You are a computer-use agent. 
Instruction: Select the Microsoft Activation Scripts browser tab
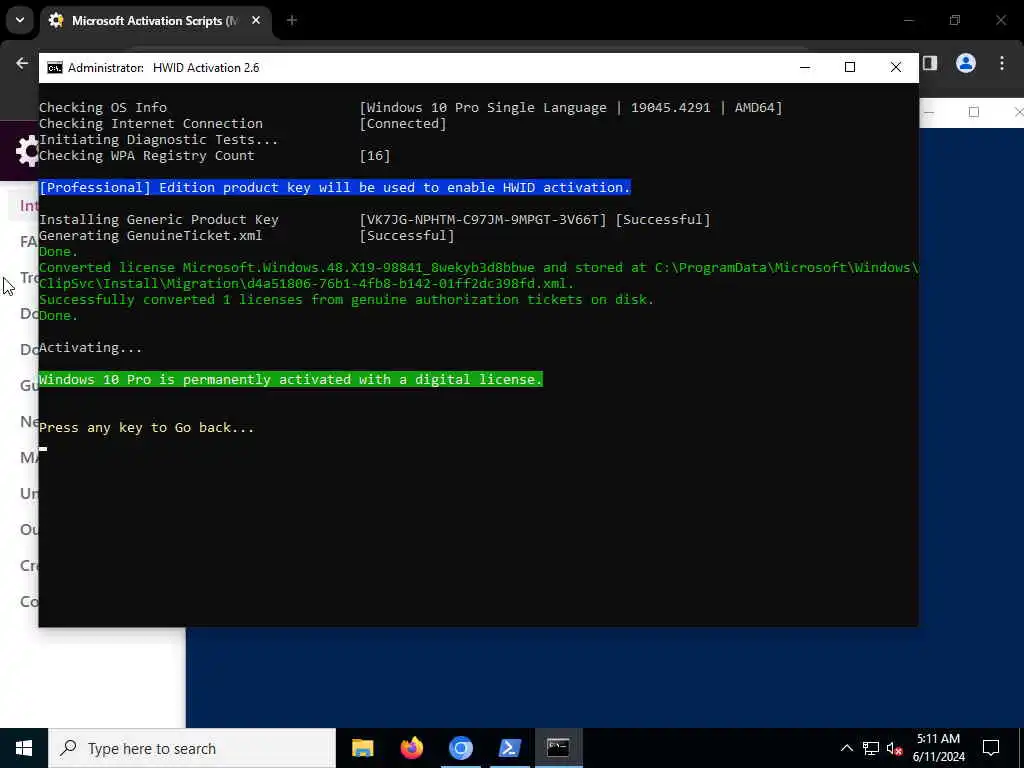coord(154,21)
